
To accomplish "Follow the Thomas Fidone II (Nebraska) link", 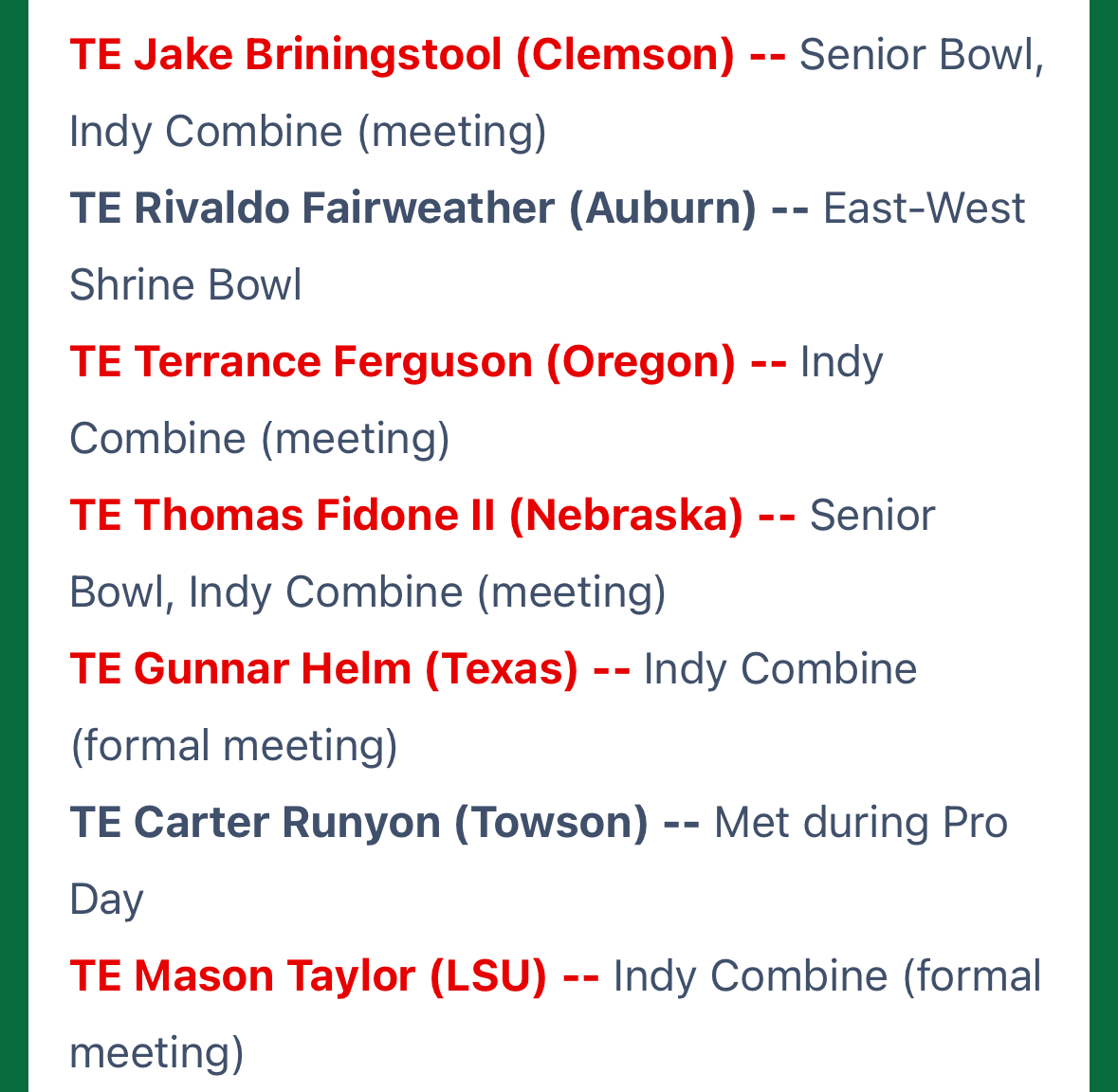I will (406, 516).
